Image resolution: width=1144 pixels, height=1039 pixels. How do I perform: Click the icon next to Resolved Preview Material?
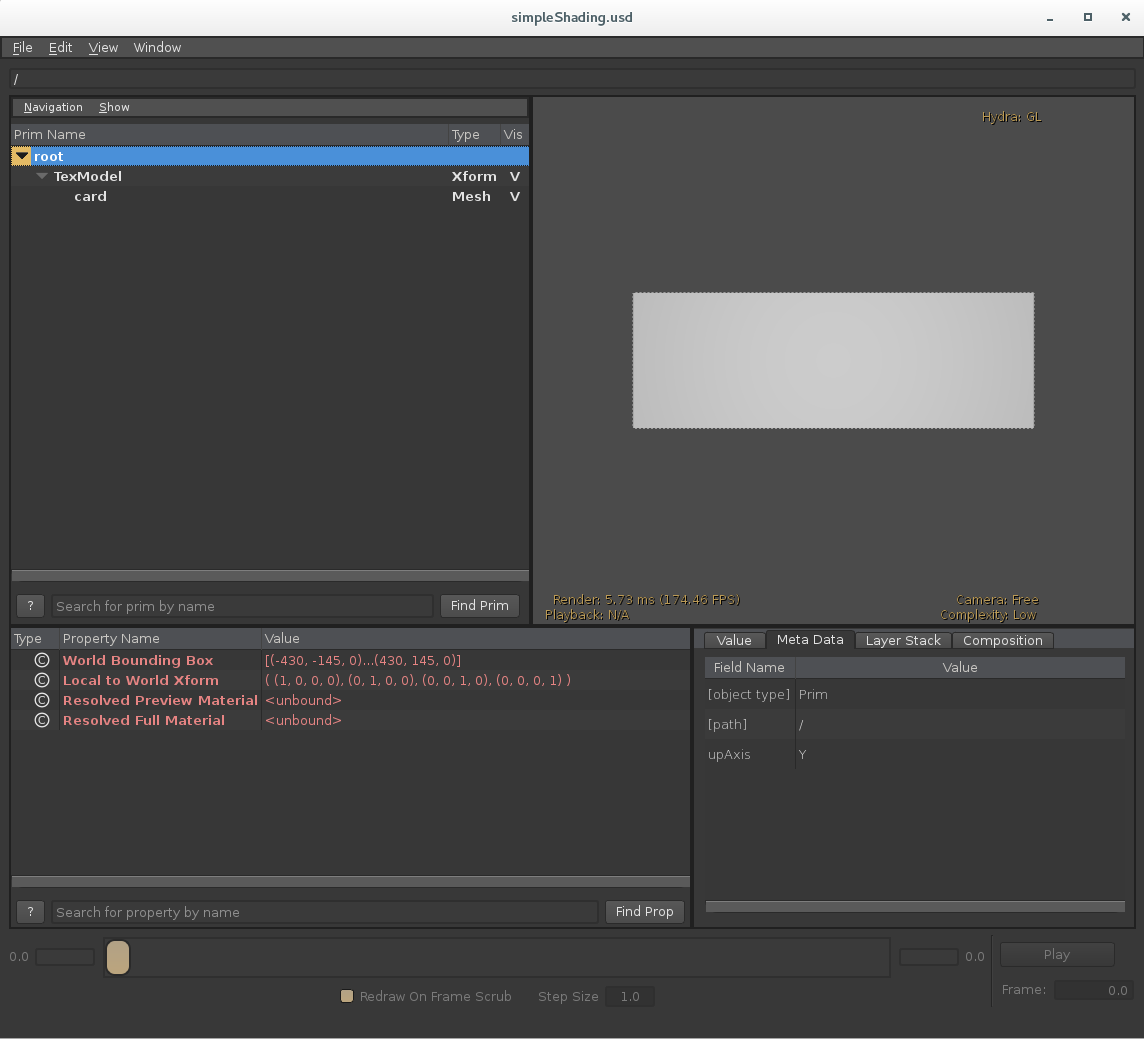pyautogui.click(x=41, y=700)
